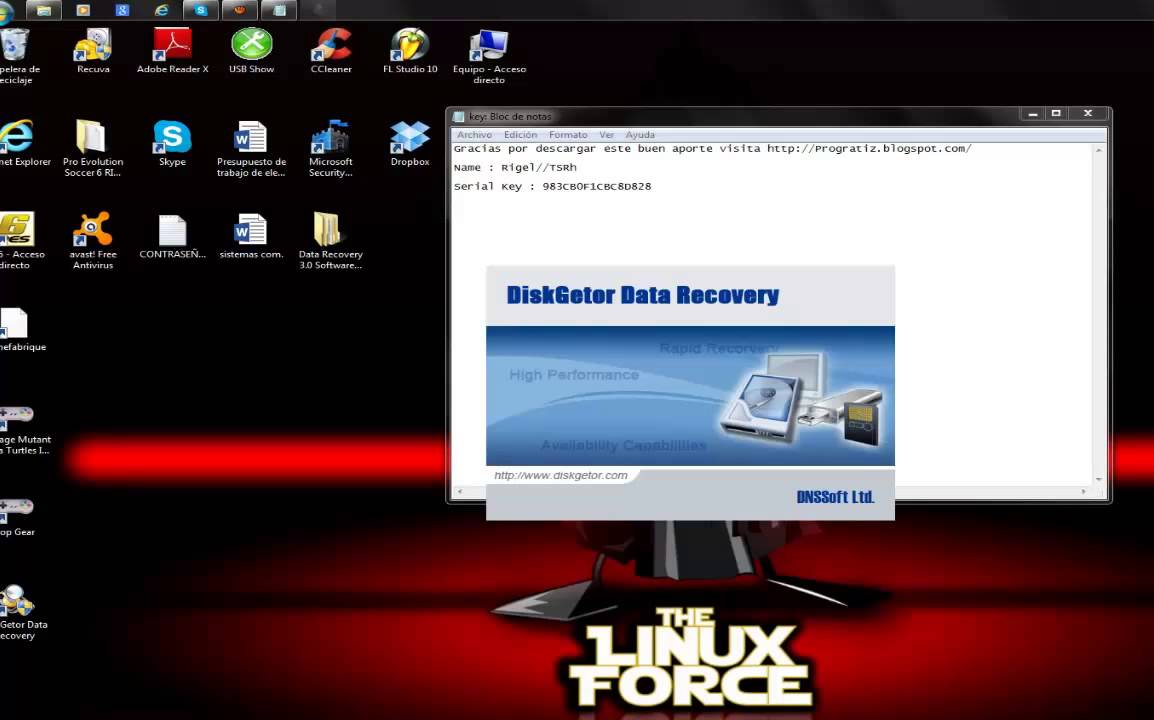The width and height of the screenshot is (1154, 720).
Task: Open the PES 6 Acceso directo icon
Action: 21,241
